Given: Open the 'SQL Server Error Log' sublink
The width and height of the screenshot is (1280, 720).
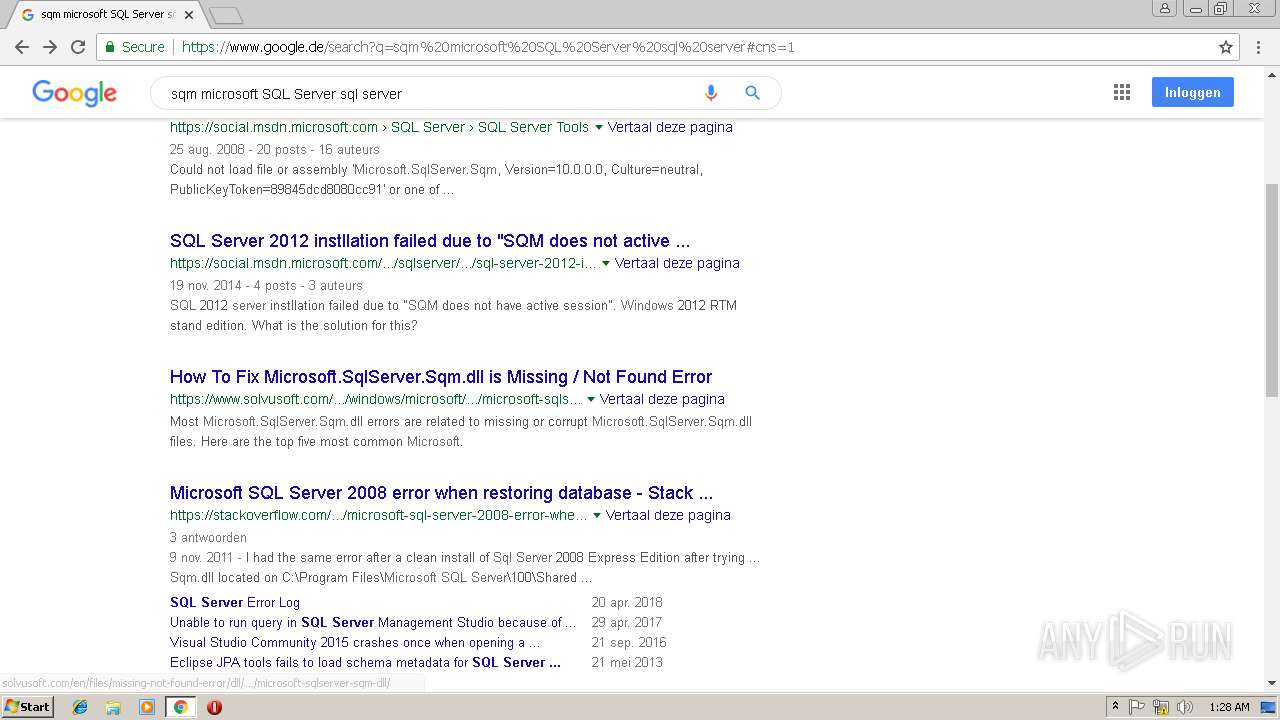Looking at the screenshot, I should point(235,602).
